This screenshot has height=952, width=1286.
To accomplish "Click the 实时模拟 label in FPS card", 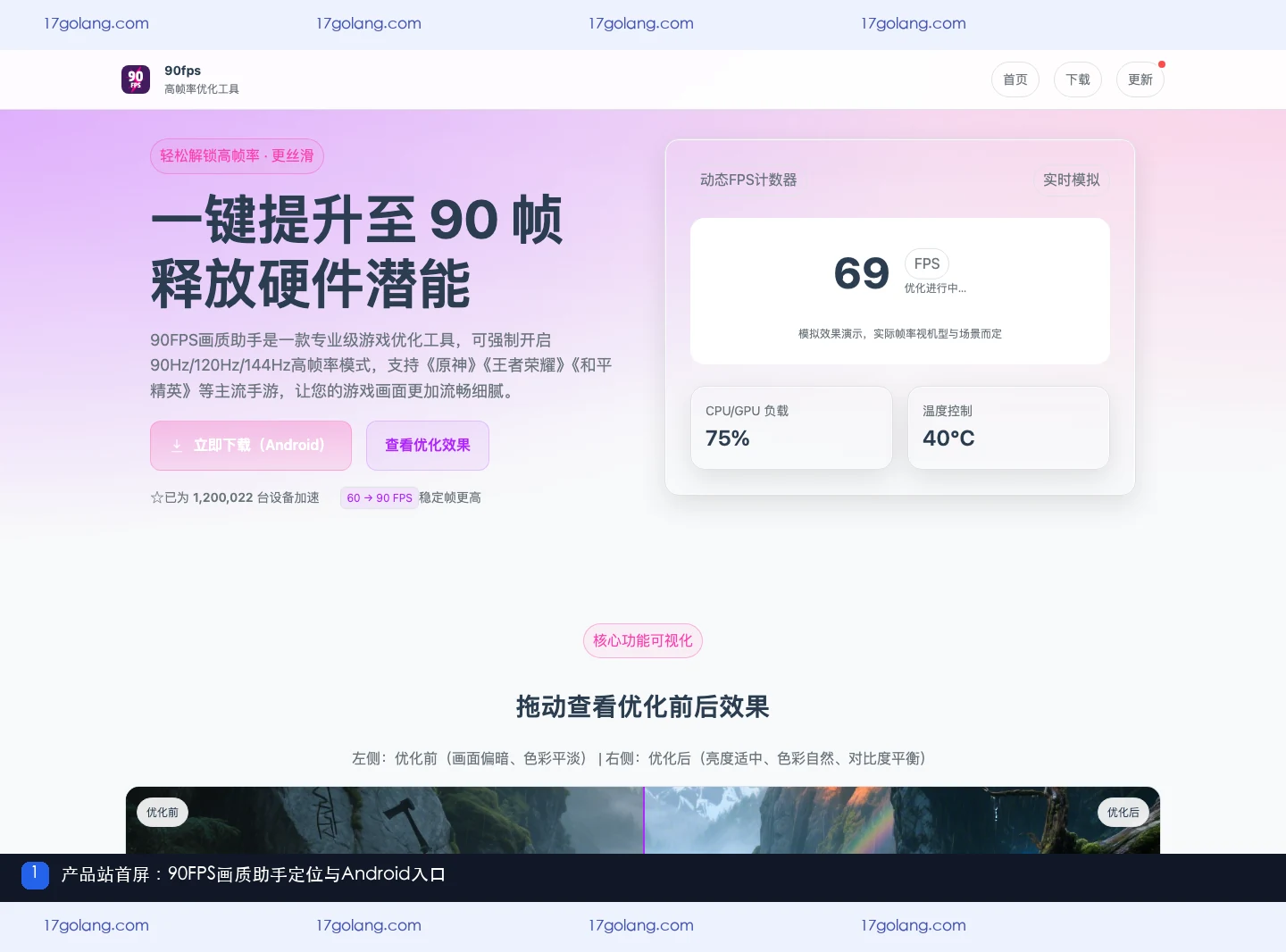I will (x=1072, y=180).
